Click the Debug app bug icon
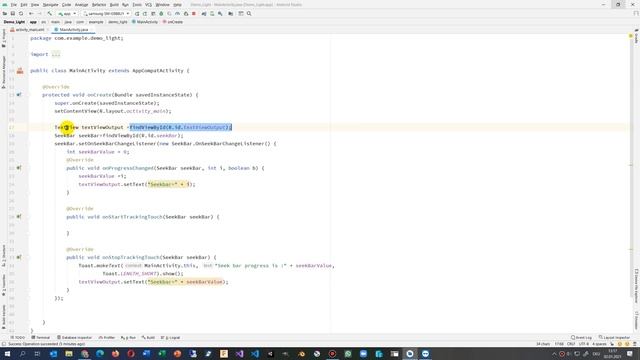 (161, 13)
